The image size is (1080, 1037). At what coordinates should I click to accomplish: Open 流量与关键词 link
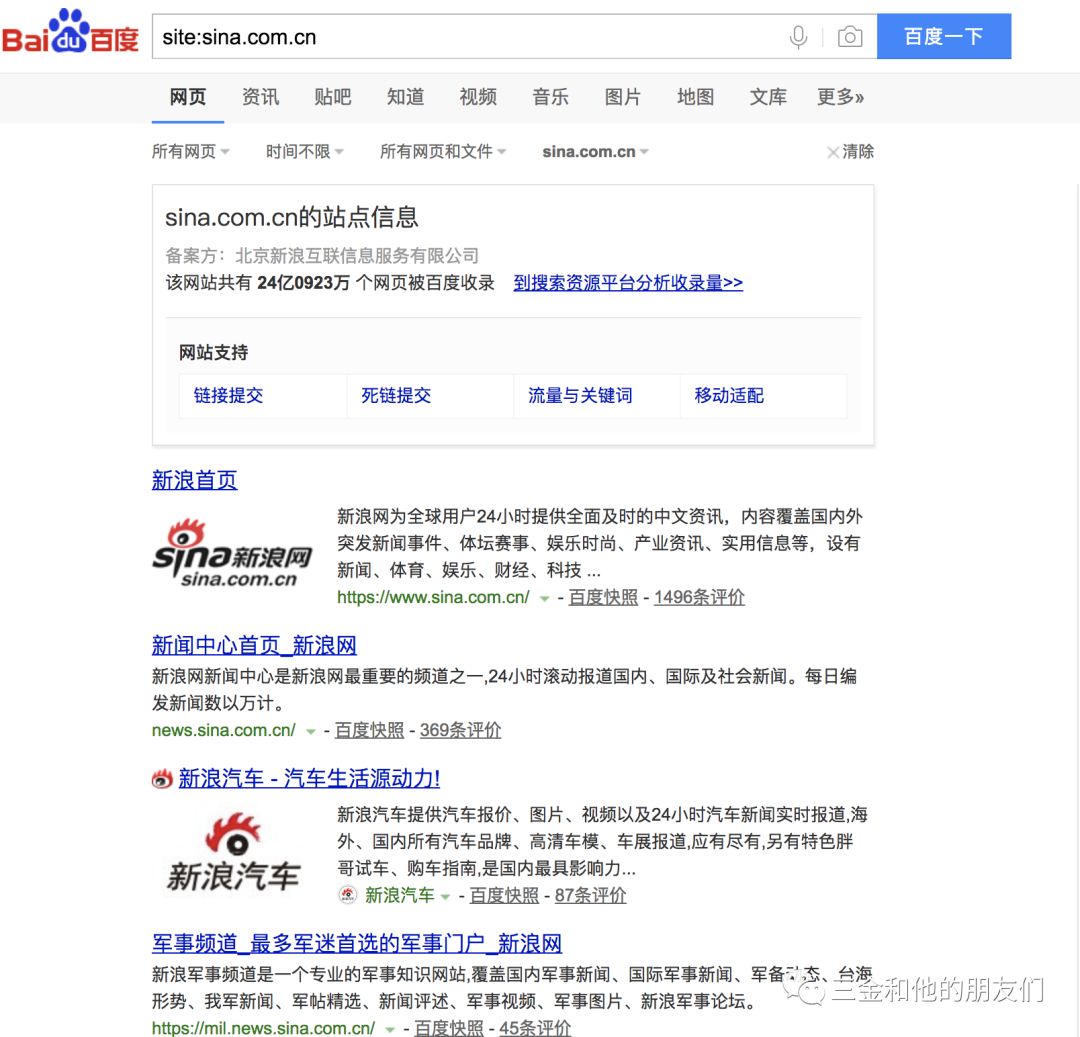tap(580, 395)
